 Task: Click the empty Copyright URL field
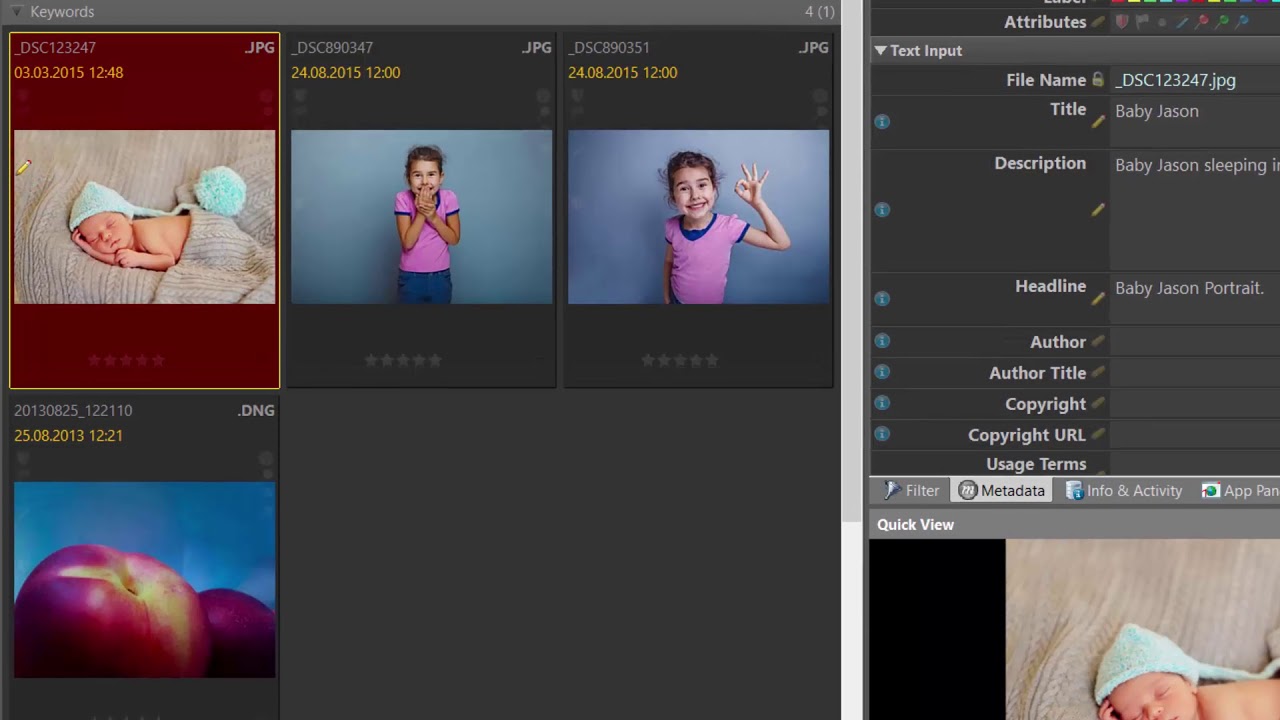click(x=1195, y=434)
